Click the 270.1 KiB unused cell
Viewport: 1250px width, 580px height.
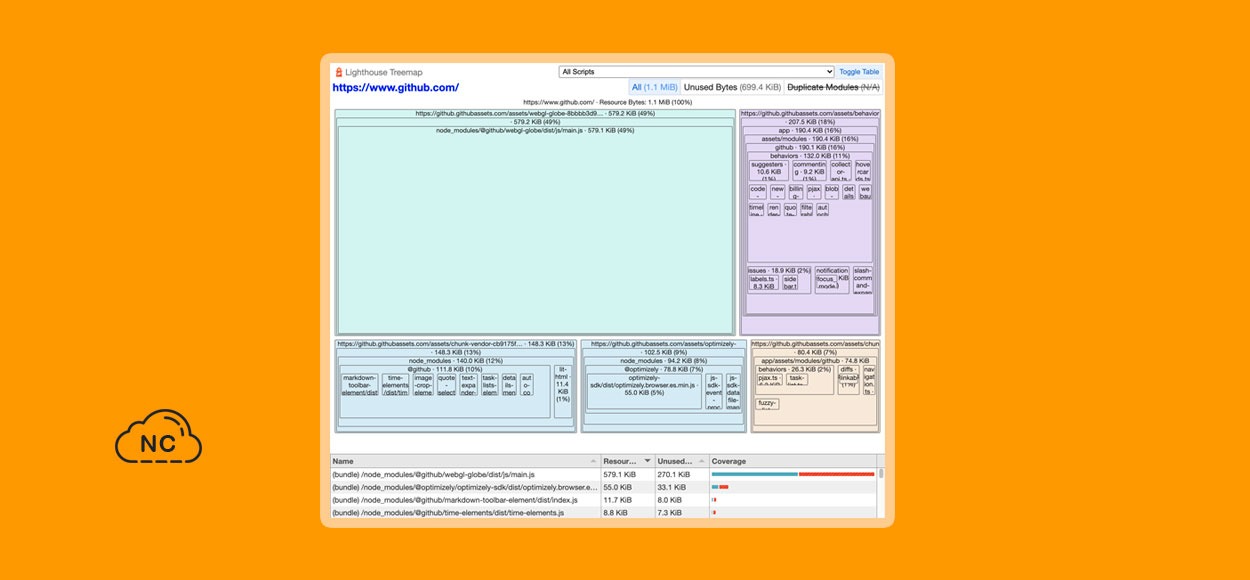pyautogui.click(x=681, y=474)
